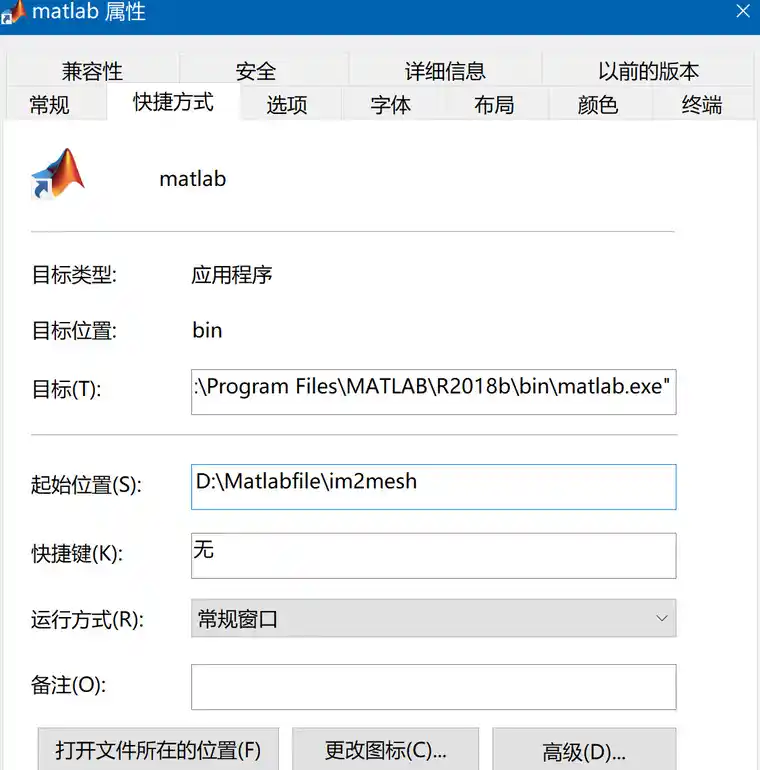Click the 目标(T) path input field
760x770 pixels.
point(434,392)
